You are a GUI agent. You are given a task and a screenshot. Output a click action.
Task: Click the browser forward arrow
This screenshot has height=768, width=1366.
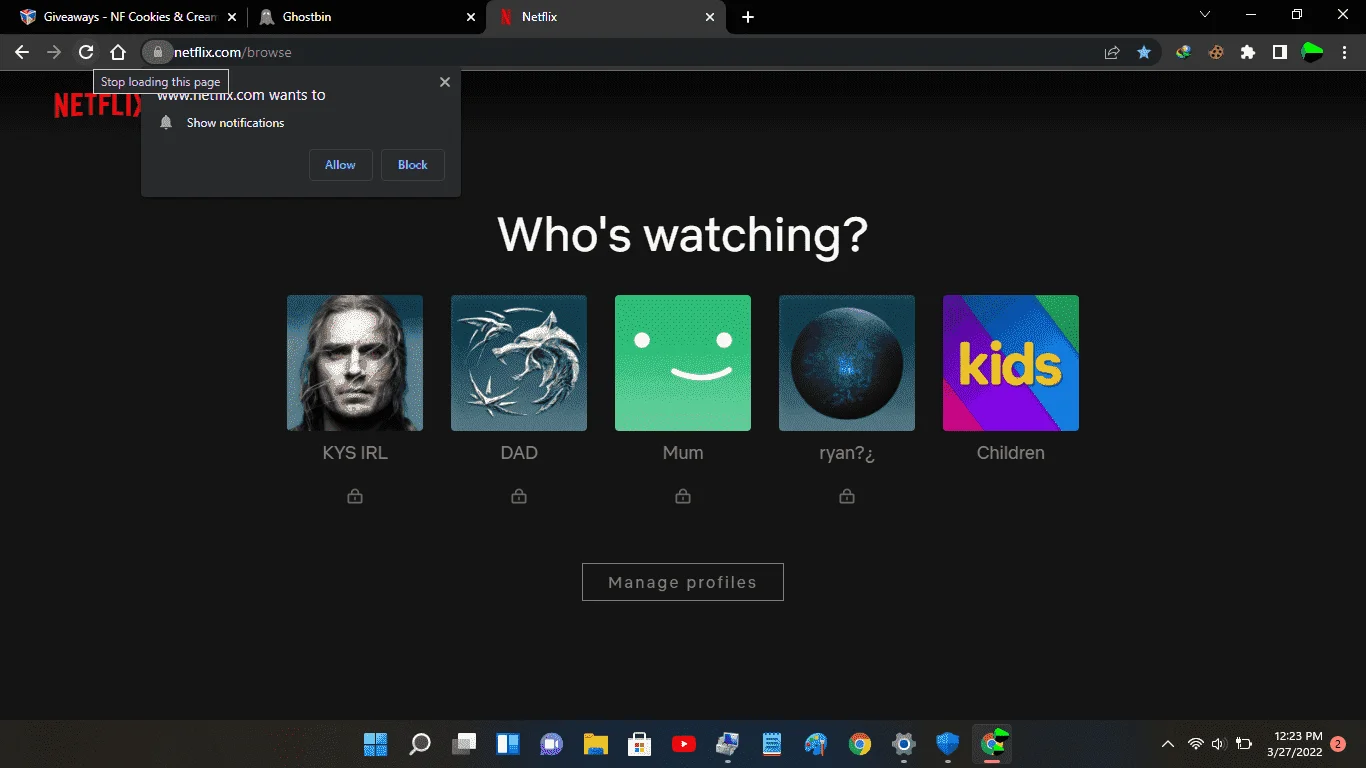pyautogui.click(x=54, y=52)
